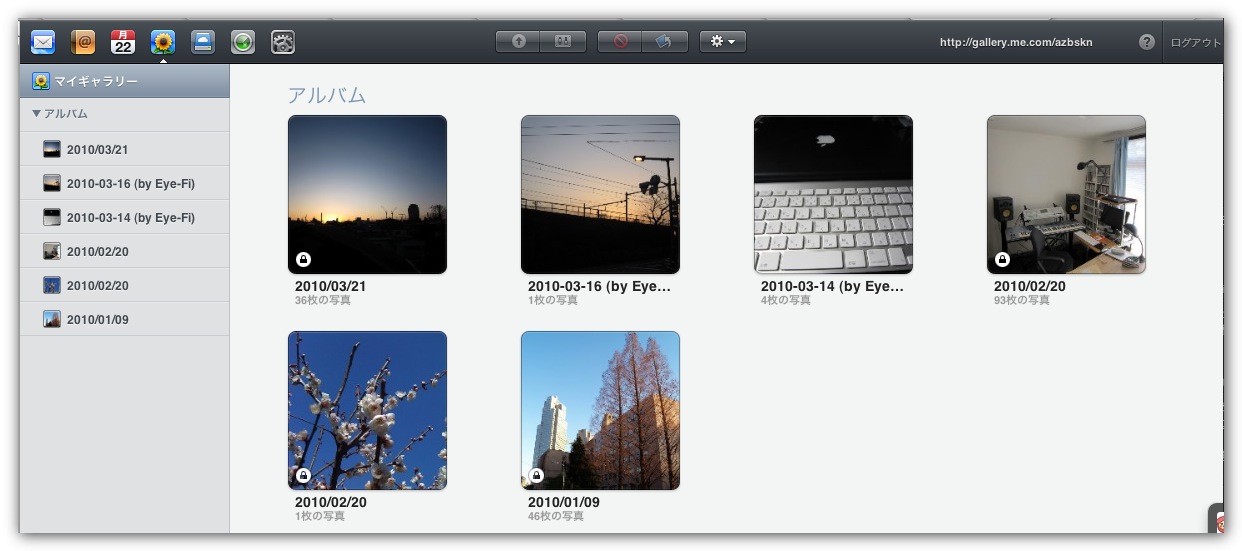Viewport: 1242px width, 551px height.
Task: Open the Calendar app icon
Action: (123, 42)
